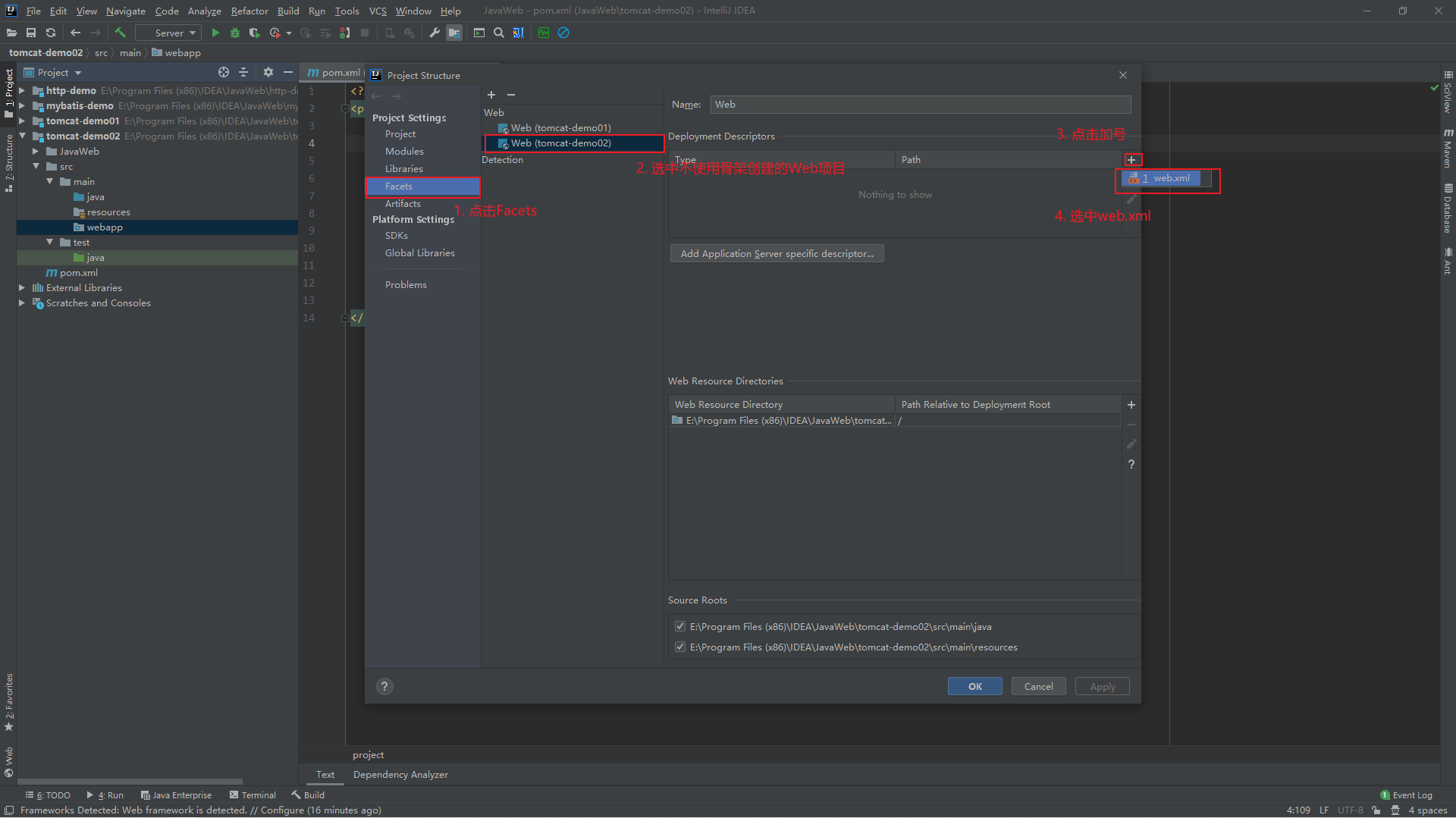Open Global Libraries settings
Image resolution: width=1456 pixels, height=818 pixels.
tap(420, 253)
